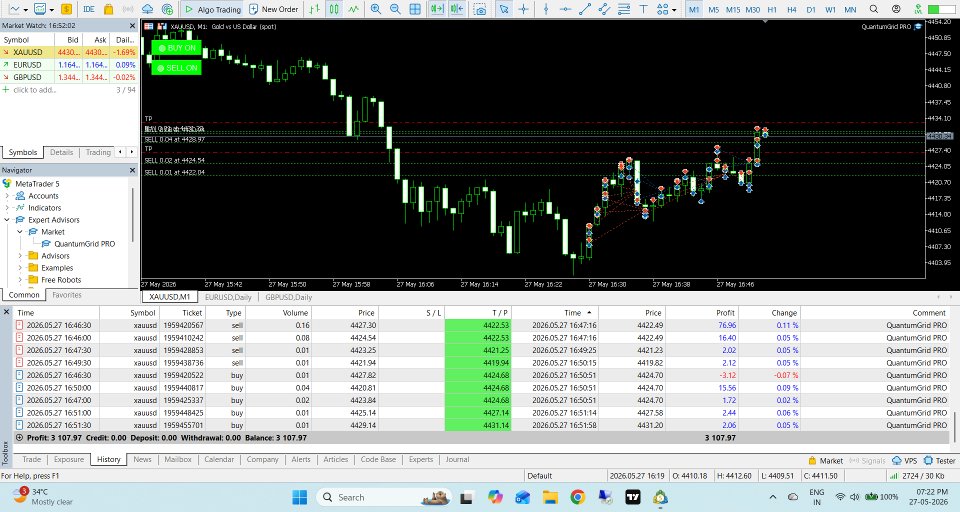Expand the Advisors folder
The height and width of the screenshot is (512, 960).
click(x=20, y=256)
